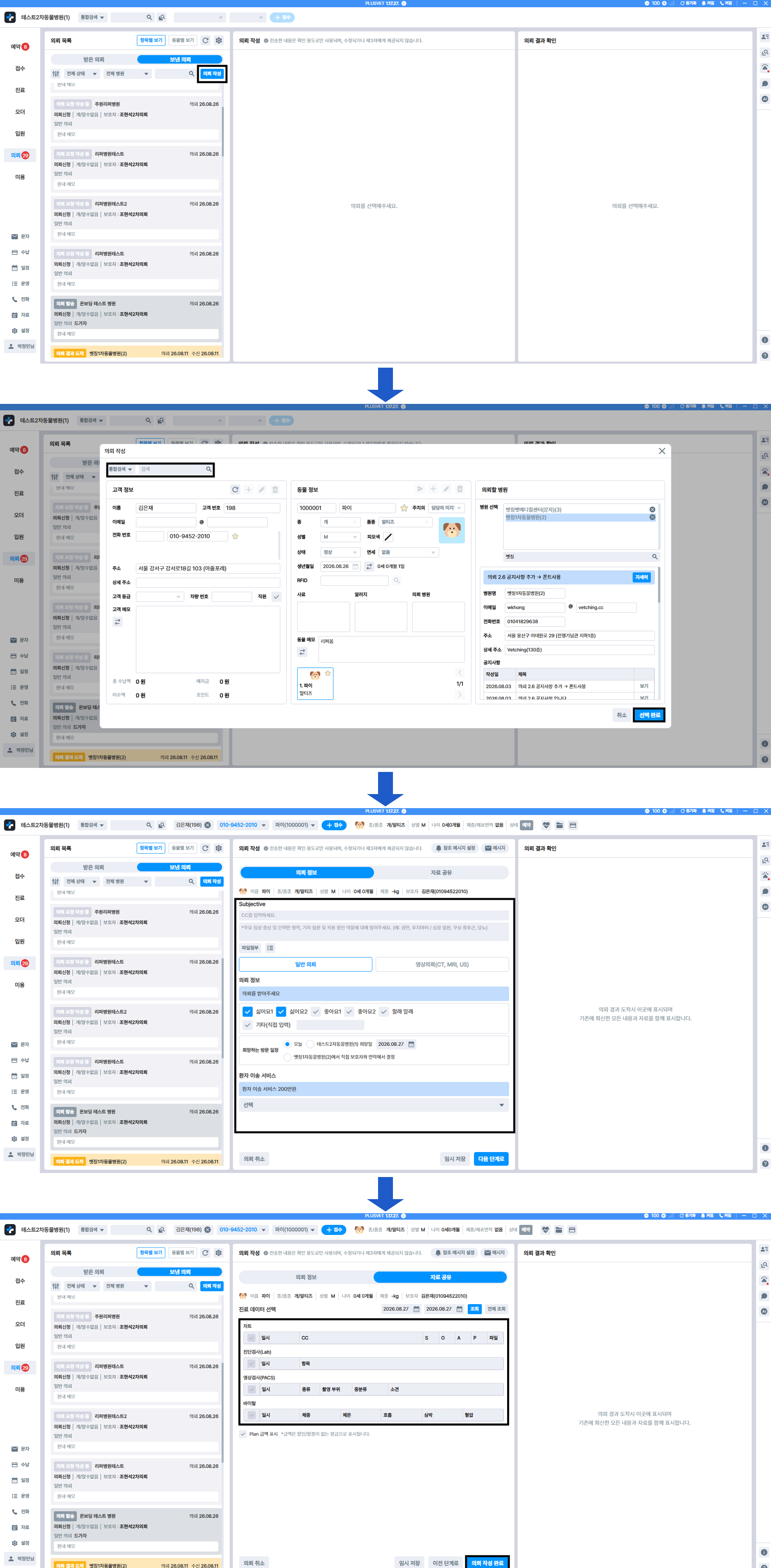This screenshot has width=771, height=1568.
Task: Toggle the Plan 금액 표시 checkbox
Action: tap(243, 1434)
